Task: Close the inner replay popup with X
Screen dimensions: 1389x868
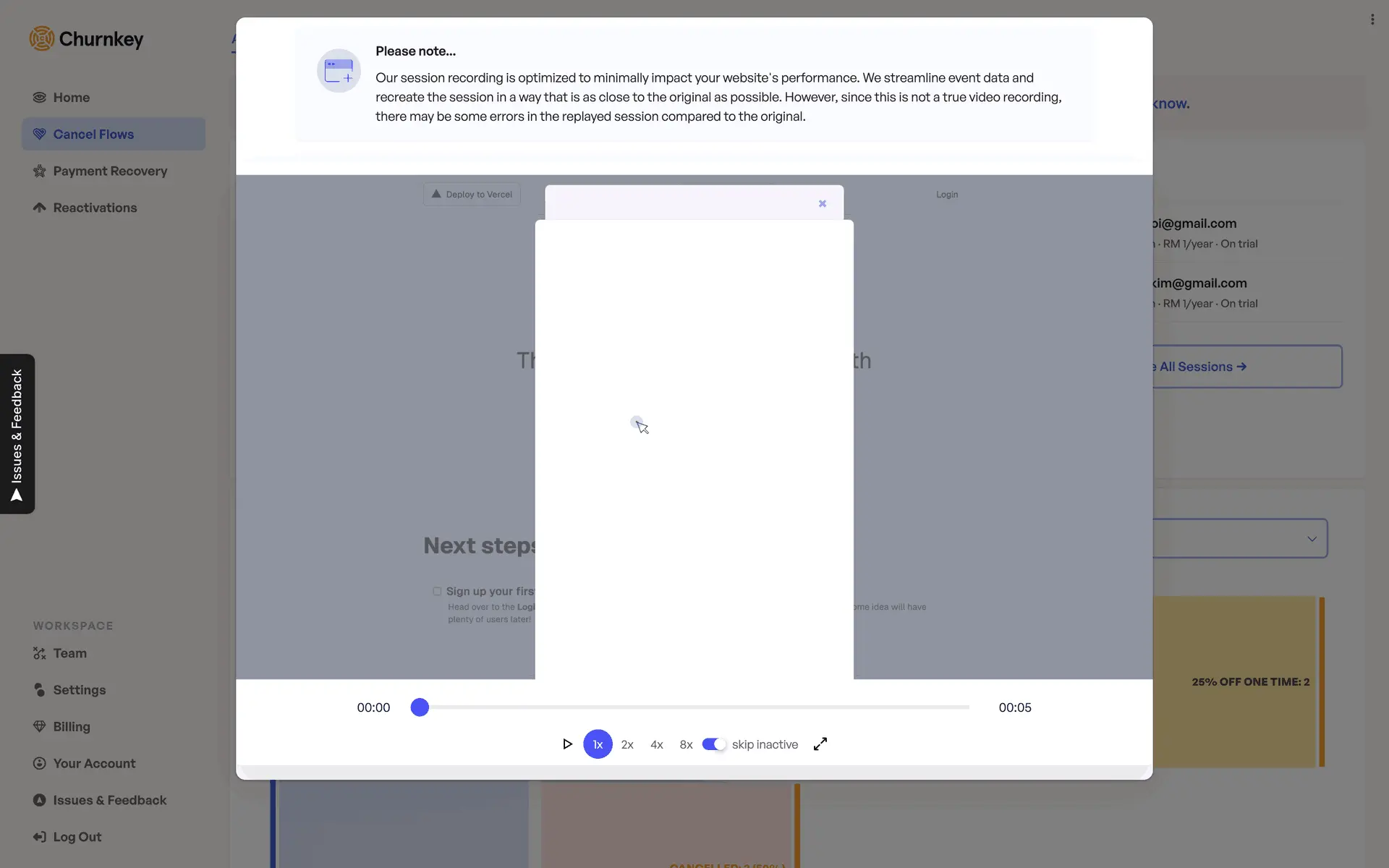Action: pos(823,204)
